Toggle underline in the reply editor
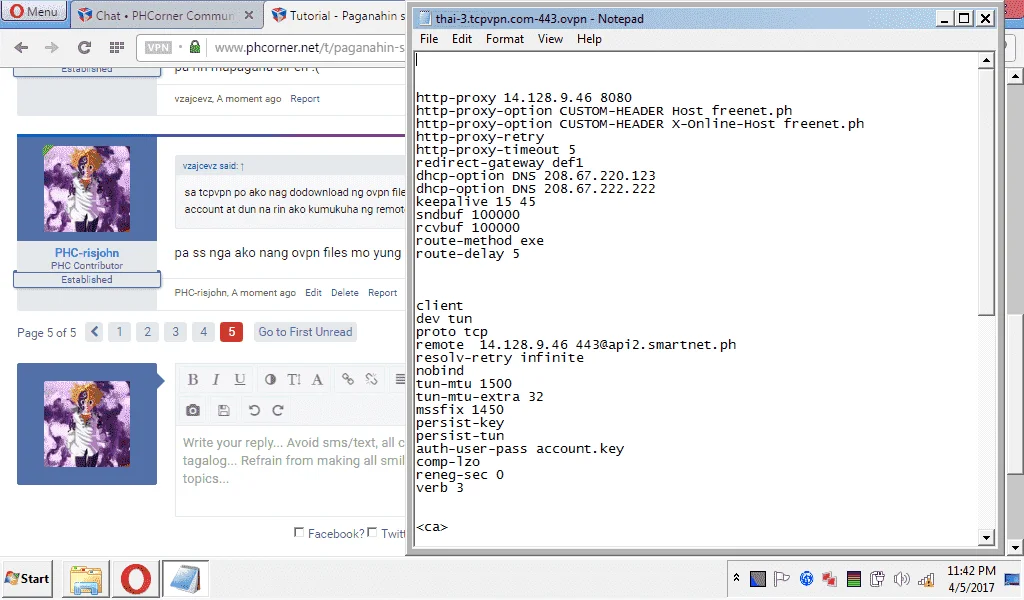This screenshot has height=600, width=1024. click(x=240, y=379)
